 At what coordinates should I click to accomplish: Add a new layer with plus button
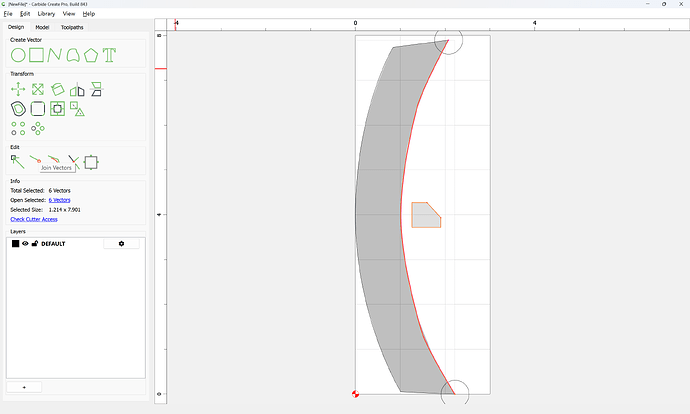(24, 387)
